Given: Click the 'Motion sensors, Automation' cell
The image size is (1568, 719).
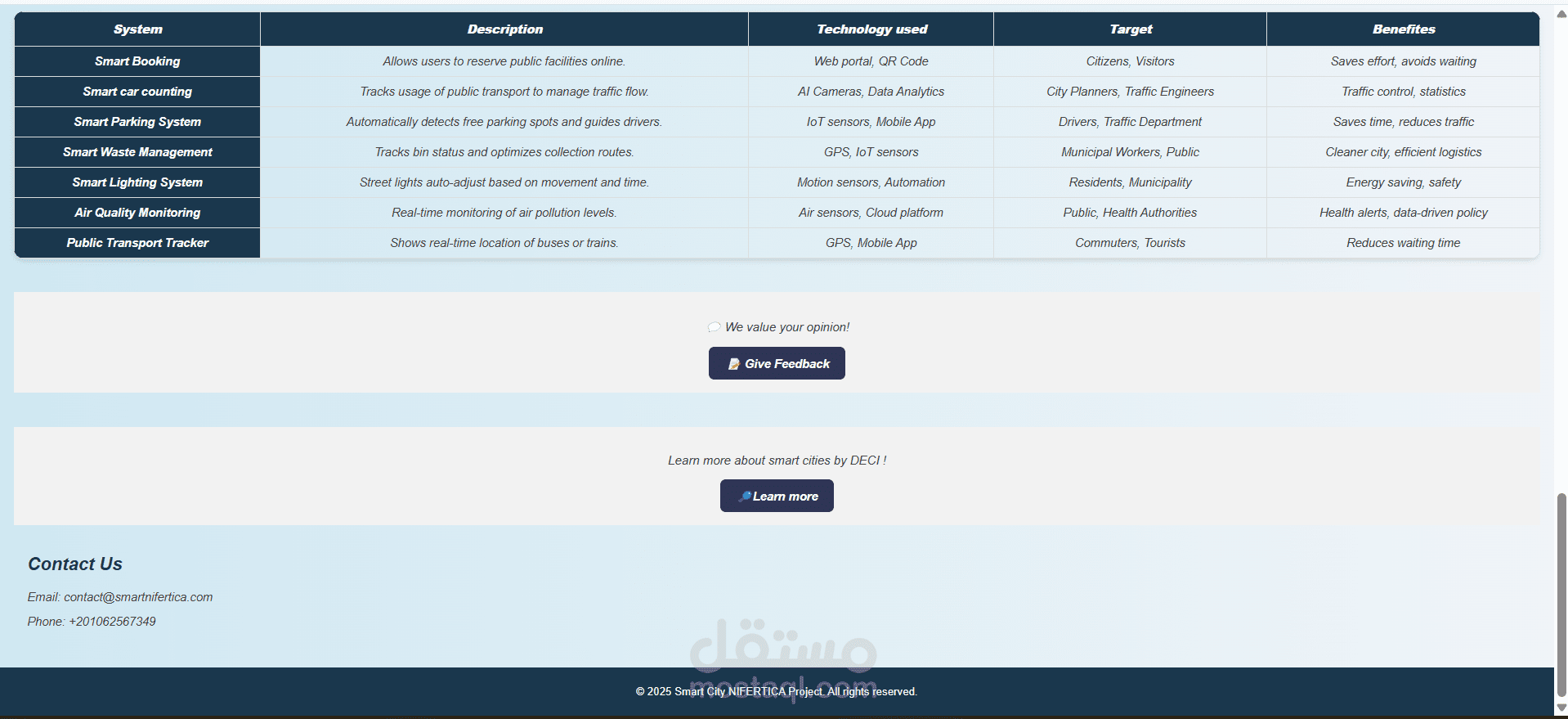Looking at the screenshot, I should (x=871, y=182).
